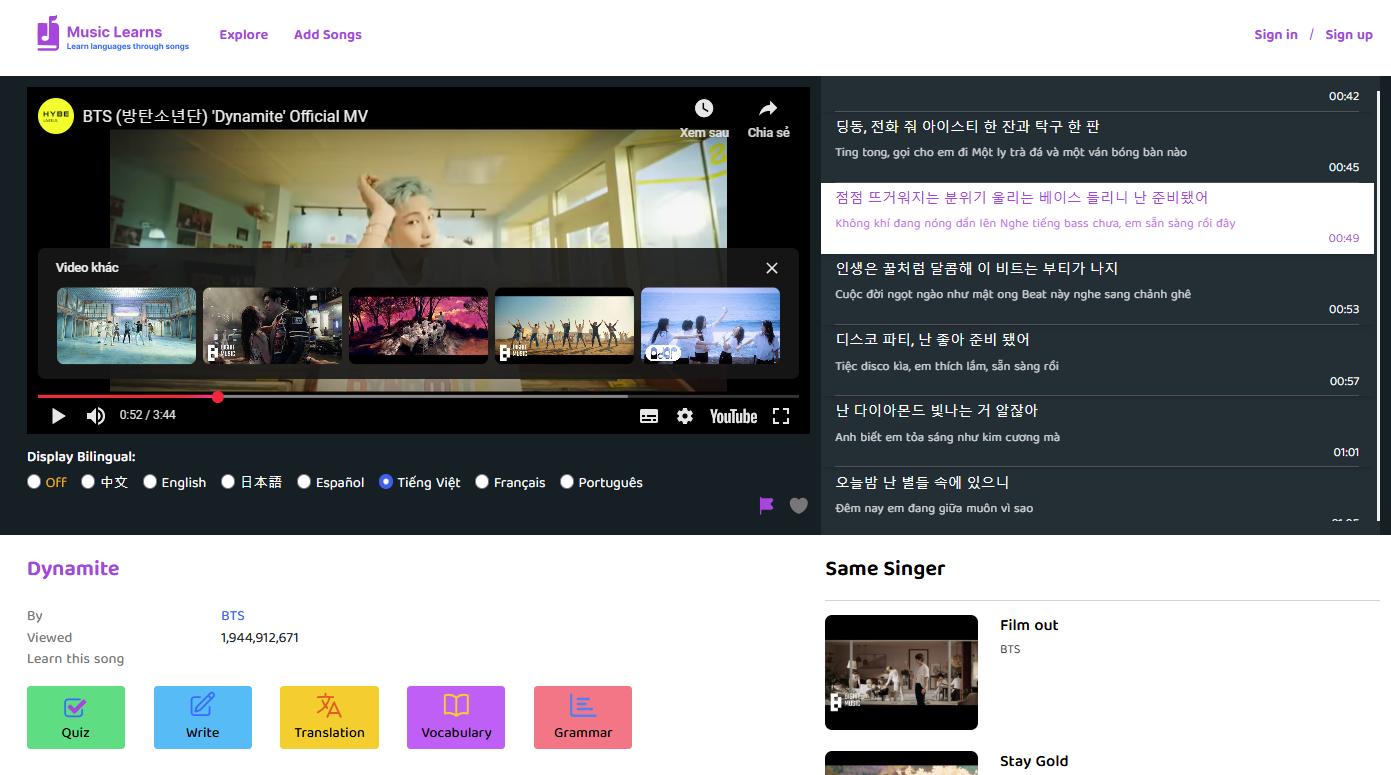Screen dimensions: 1391x775
Task: Open the Quiz learning mode
Action: 76,717
